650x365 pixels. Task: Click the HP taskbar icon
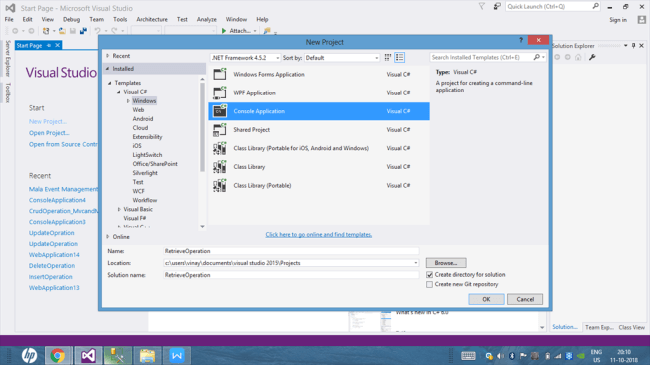[x=29, y=355]
